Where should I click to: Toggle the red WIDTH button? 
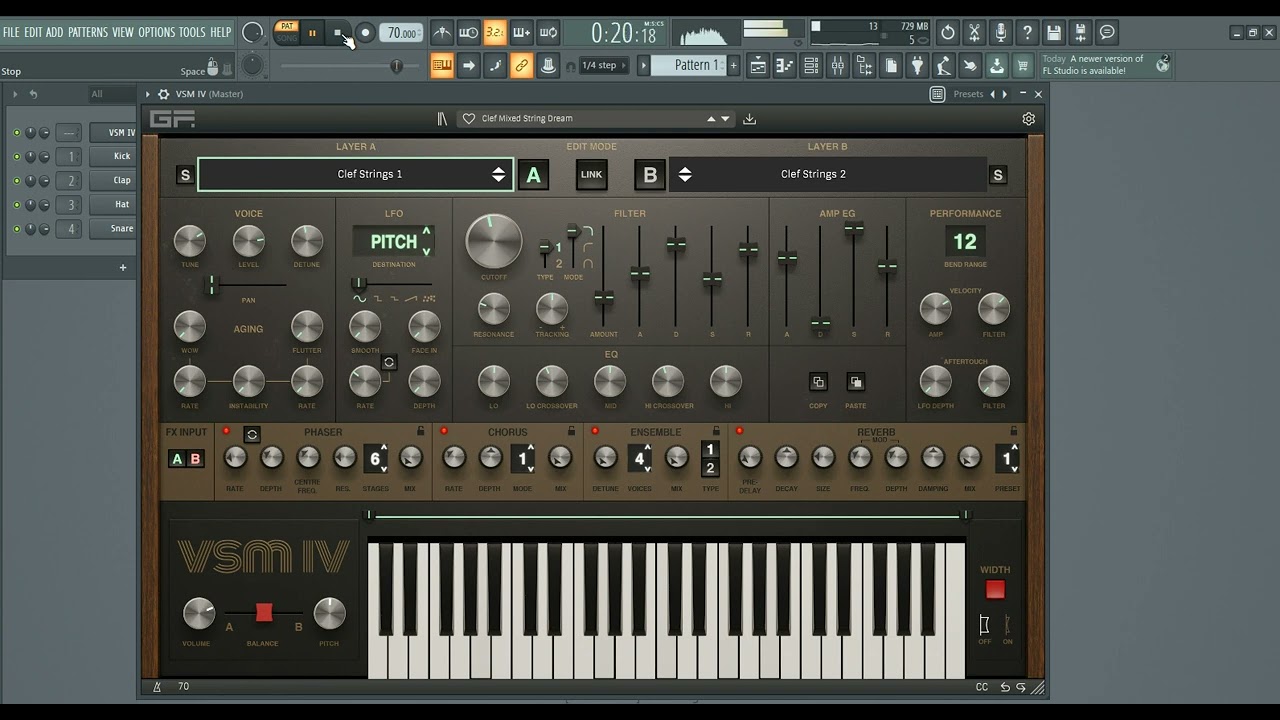995,590
